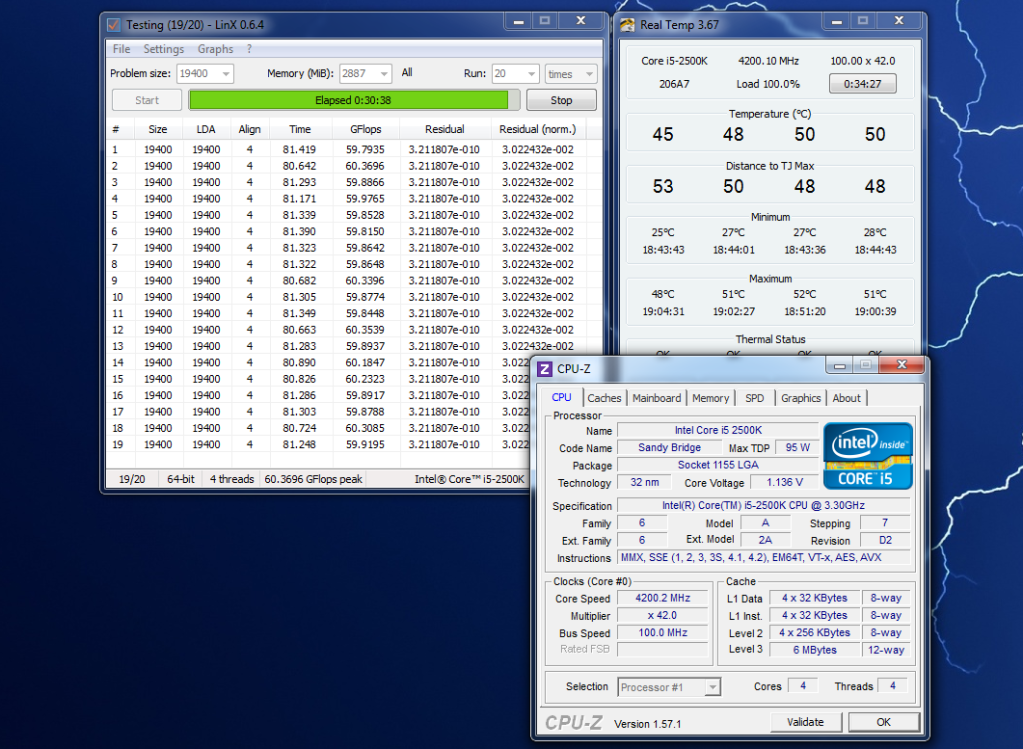The width and height of the screenshot is (1023, 749).
Task: Maximize the LinX window
Action: pyautogui.click(x=544, y=21)
